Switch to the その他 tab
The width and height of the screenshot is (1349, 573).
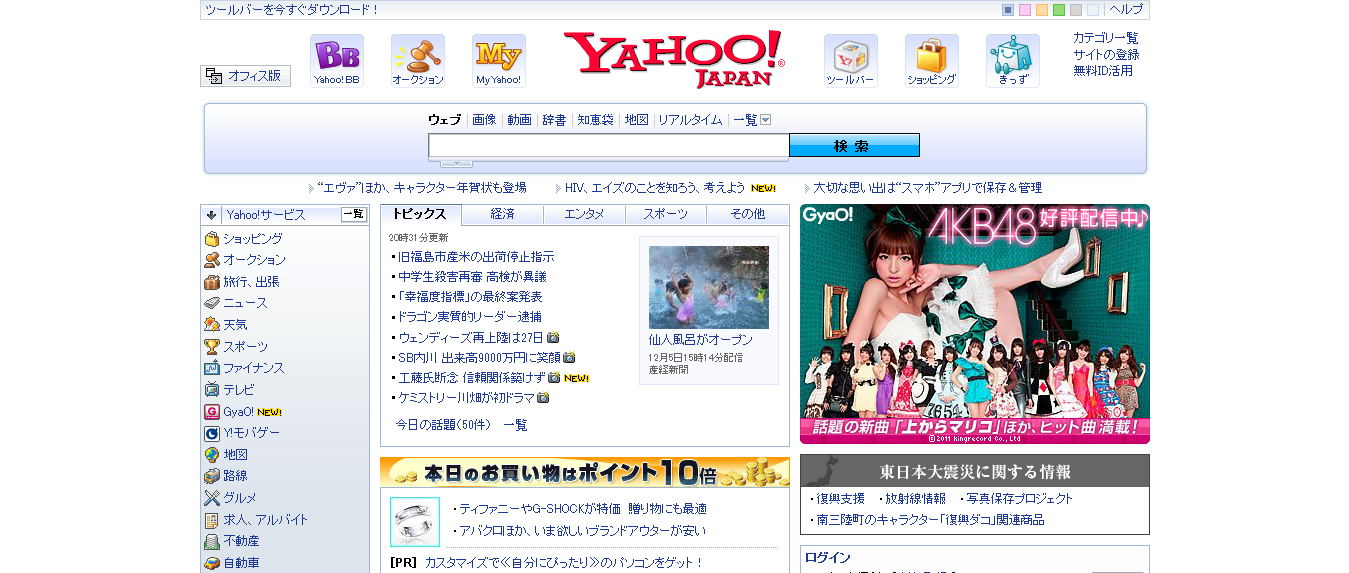pos(747,214)
